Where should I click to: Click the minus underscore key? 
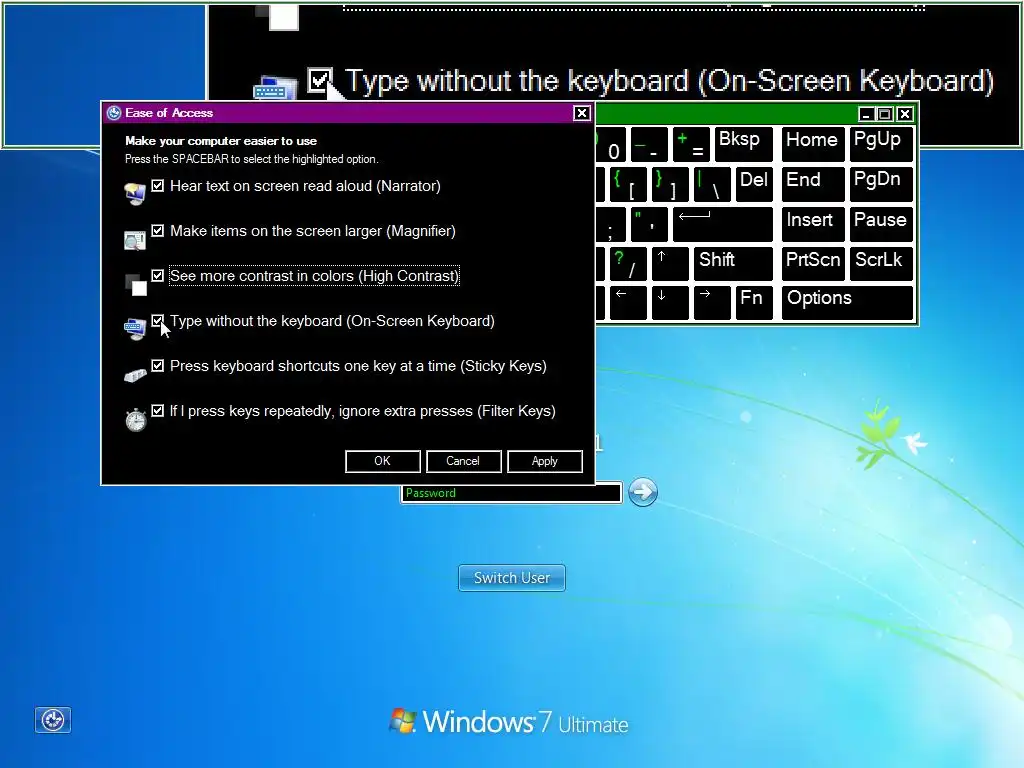[649, 144]
